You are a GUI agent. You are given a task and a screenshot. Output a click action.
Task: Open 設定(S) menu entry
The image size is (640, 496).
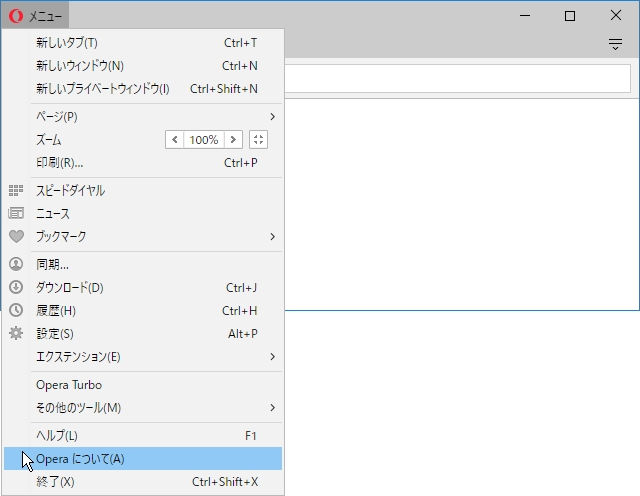point(143,334)
